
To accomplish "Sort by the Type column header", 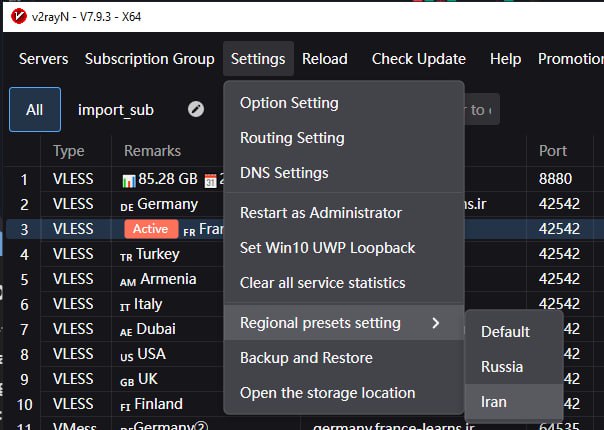I will pos(69,151).
